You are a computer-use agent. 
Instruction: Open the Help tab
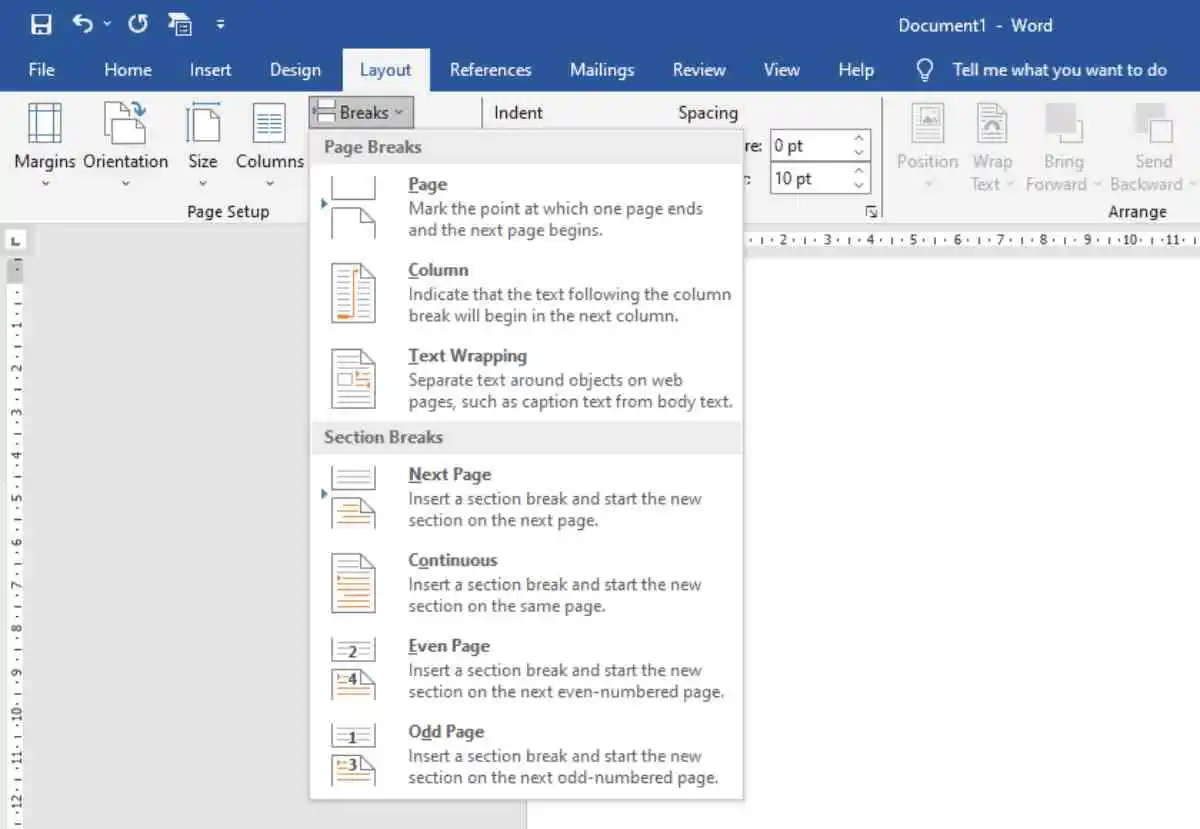tap(856, 69)
